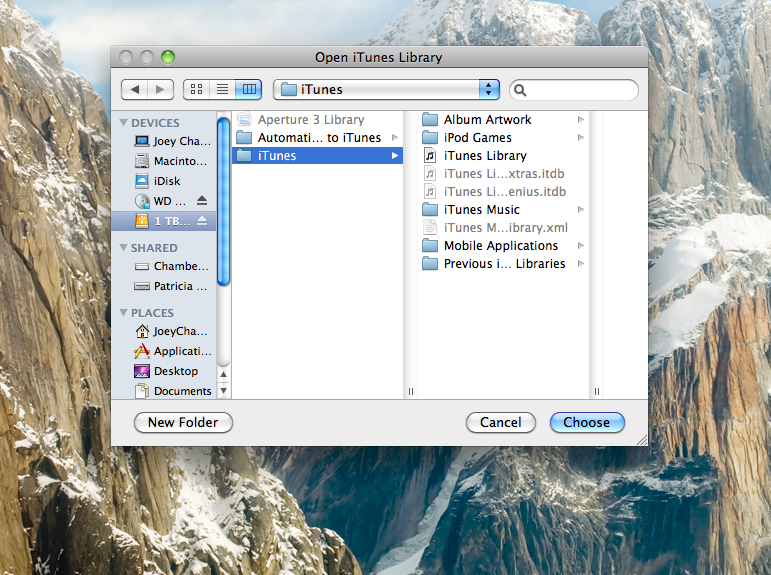Select iTunes M...ibrary.xml file

point(504,228)
